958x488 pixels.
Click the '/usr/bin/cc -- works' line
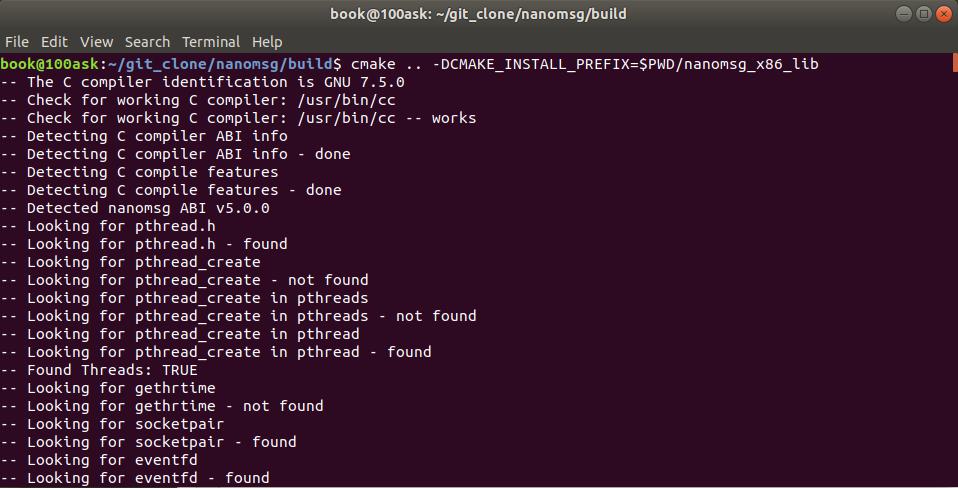[x=238, y=118]
